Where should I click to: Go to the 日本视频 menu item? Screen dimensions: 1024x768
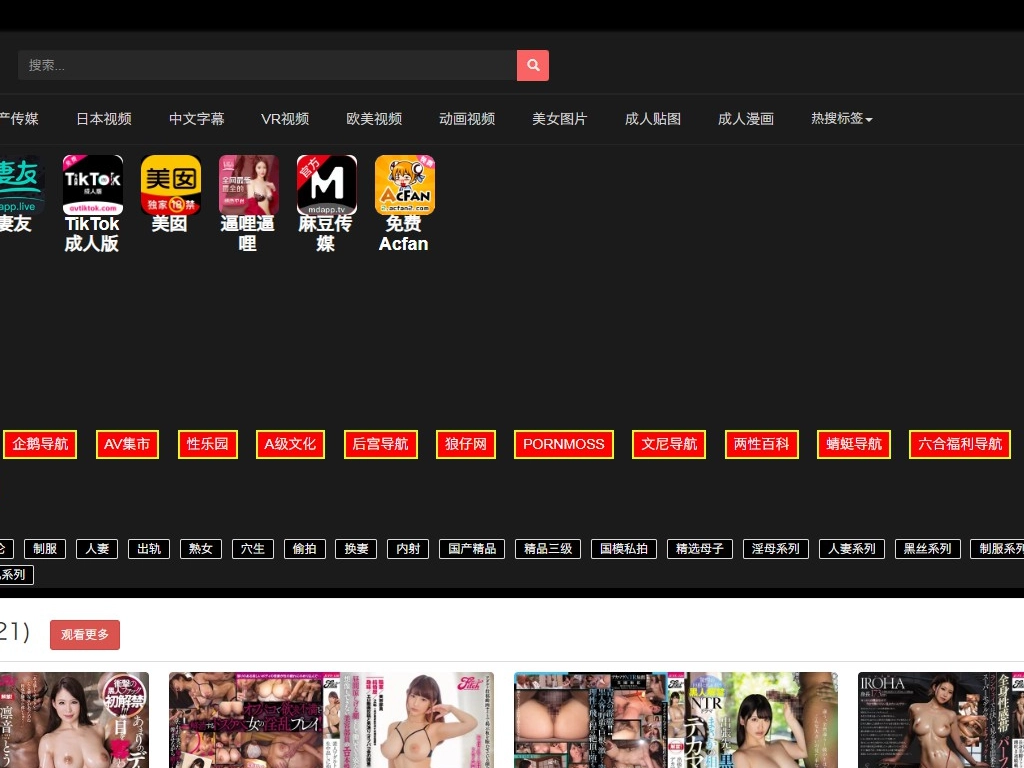click(x=104, y=119)
